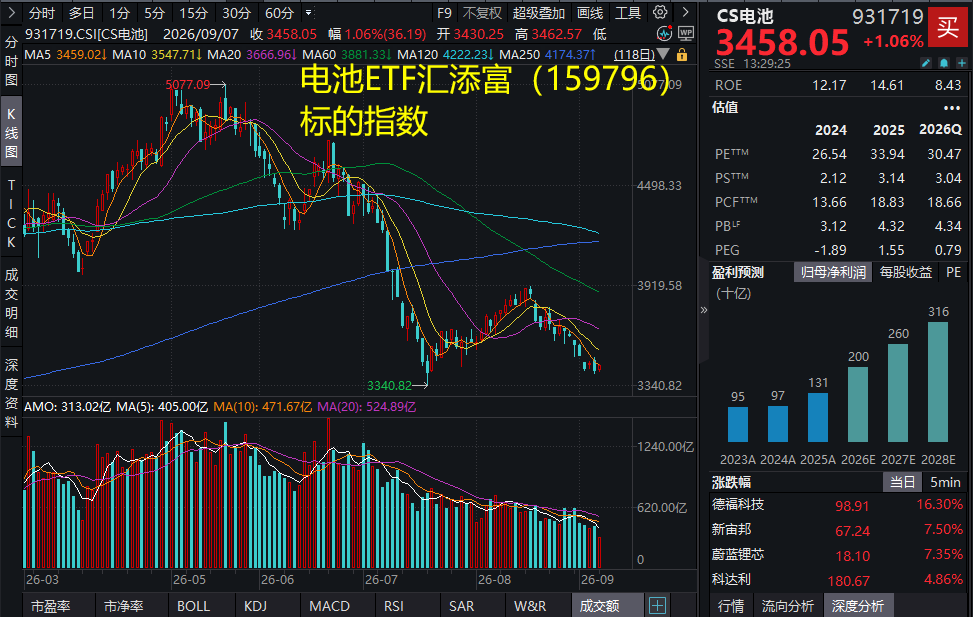
Task: Open the 不复权 adjustment option
Action: (x=482, y=13)
